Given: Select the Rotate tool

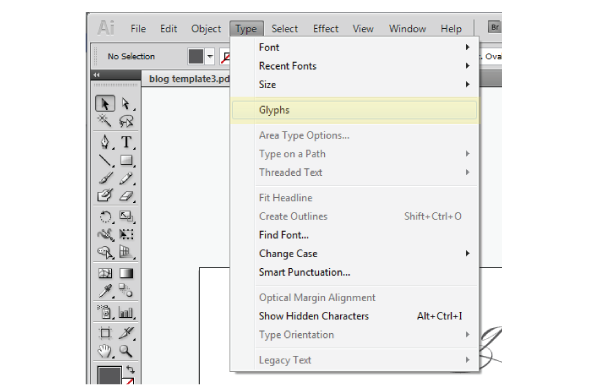Looking at the screenshot, I should (x=105, y=217).
